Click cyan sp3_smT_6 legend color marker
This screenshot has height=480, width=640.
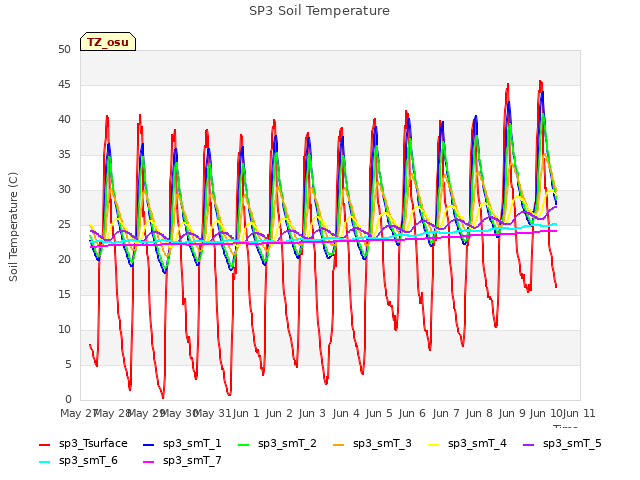coord(44,462)
